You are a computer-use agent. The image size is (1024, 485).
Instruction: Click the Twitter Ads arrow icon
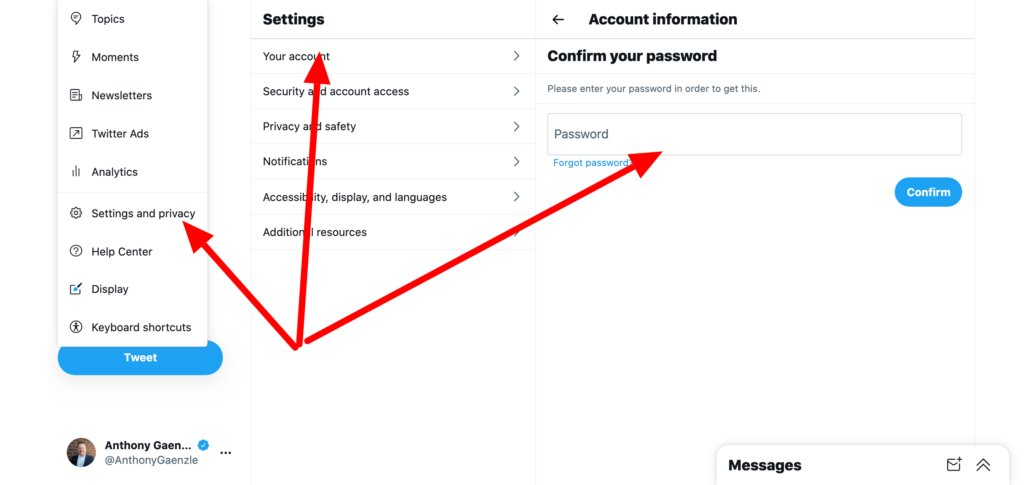coord(76,133)
